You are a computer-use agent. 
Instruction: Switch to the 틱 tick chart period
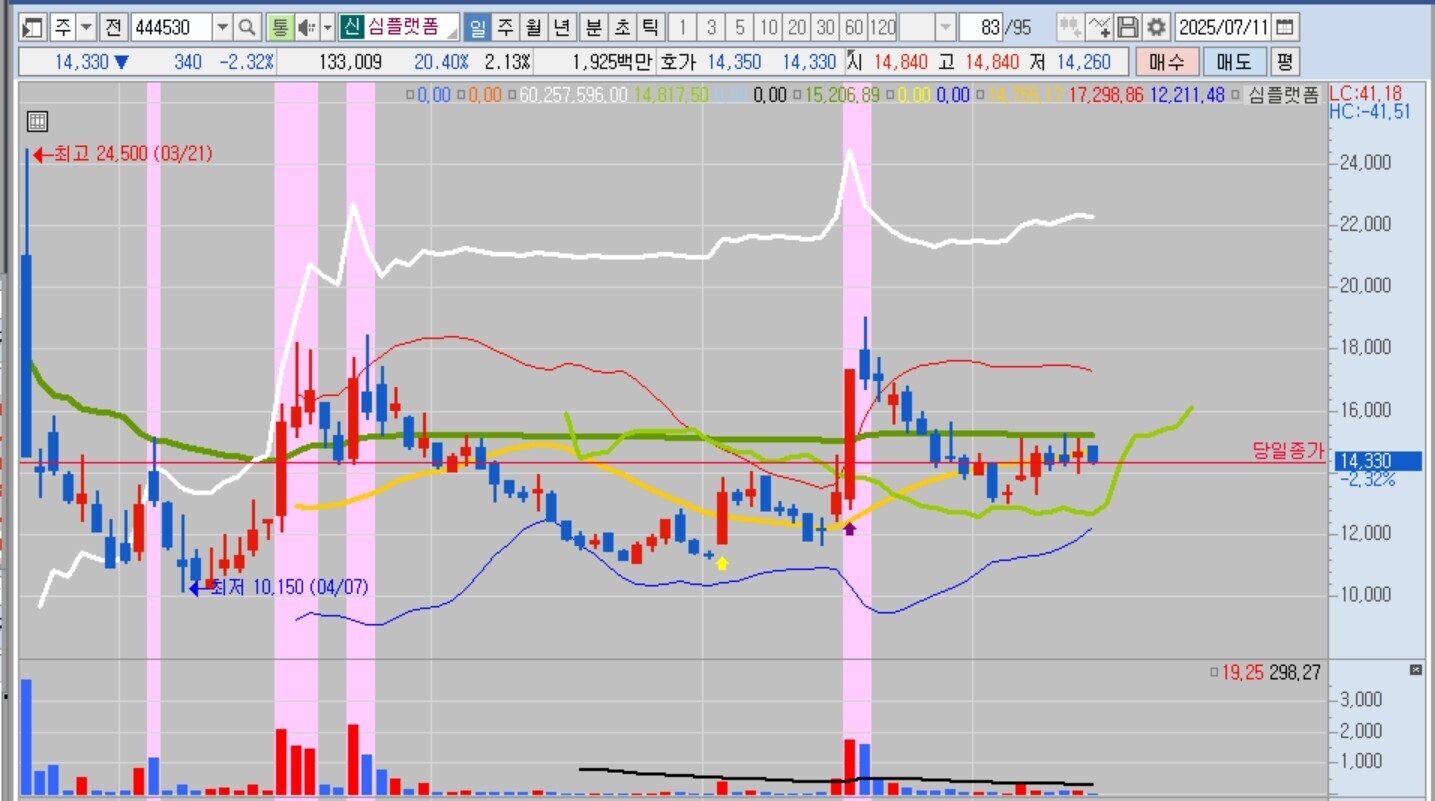pos(650,27)
